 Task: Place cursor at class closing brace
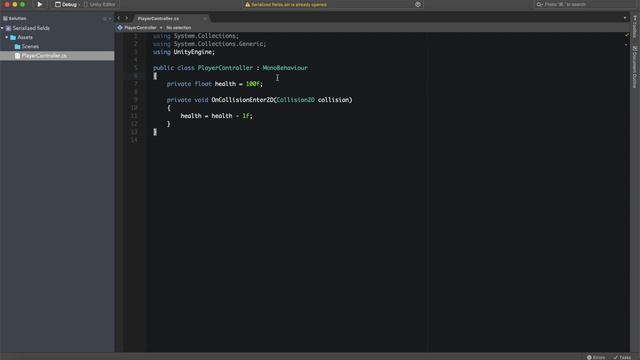155,132
